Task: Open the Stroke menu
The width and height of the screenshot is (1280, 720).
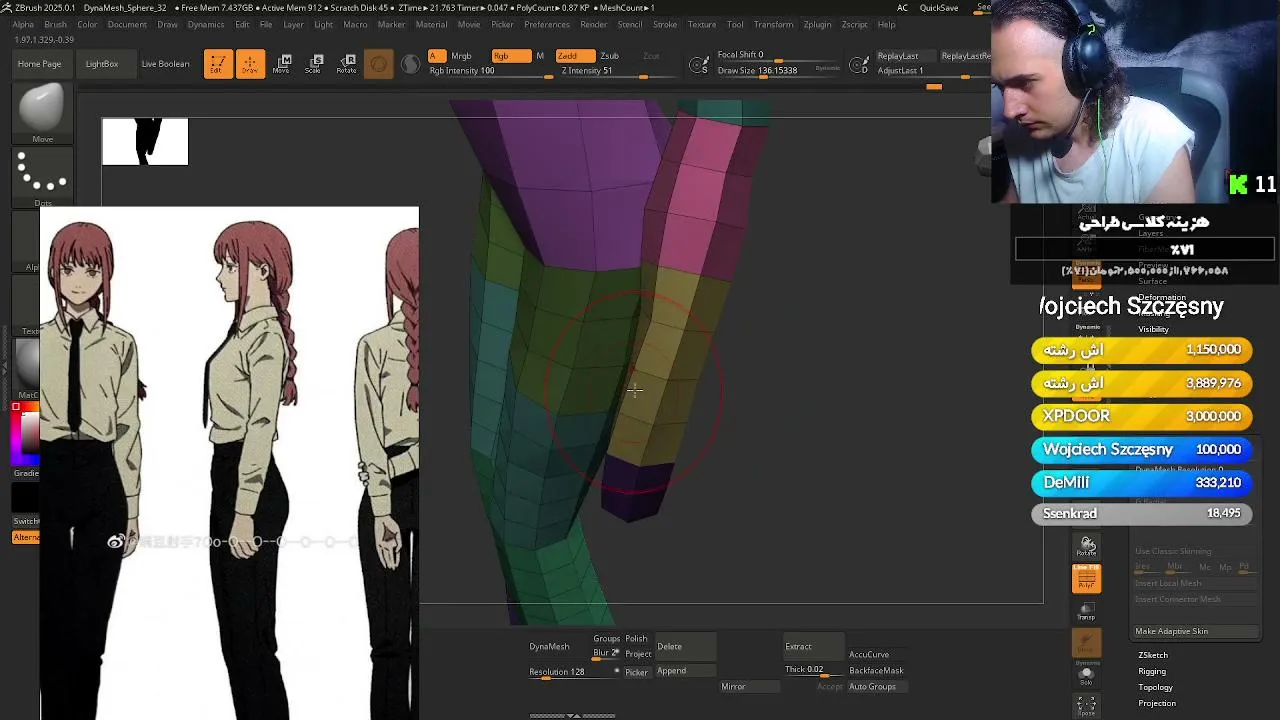Action: pyautogui.click(x=665, y=25)
